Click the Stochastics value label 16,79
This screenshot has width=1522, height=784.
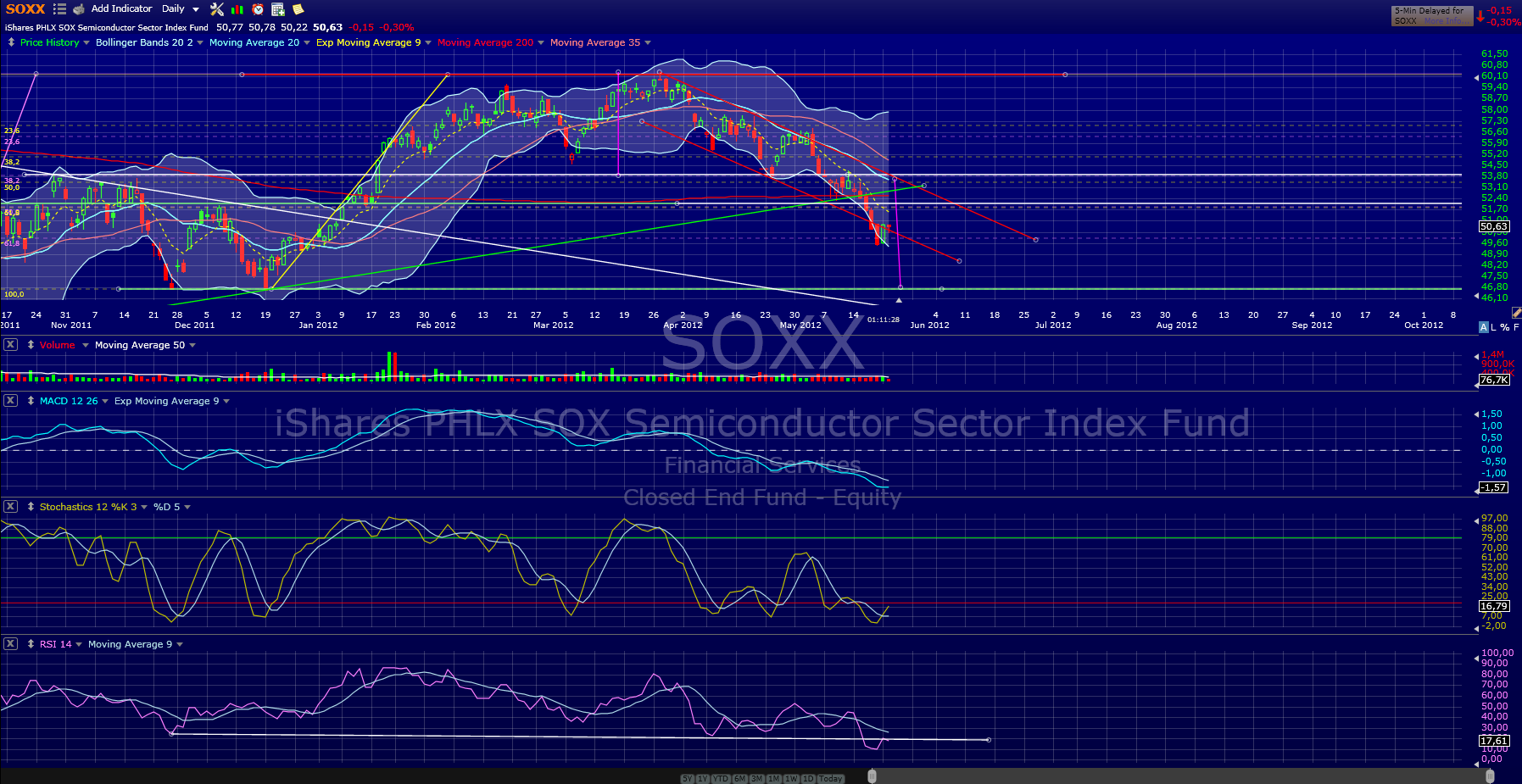1494,606
